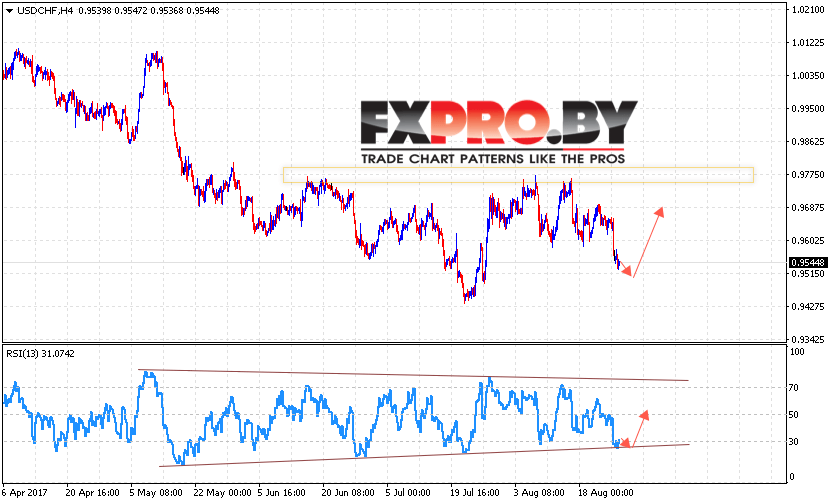Click RSI scale level 30

(x=794, y=441)
